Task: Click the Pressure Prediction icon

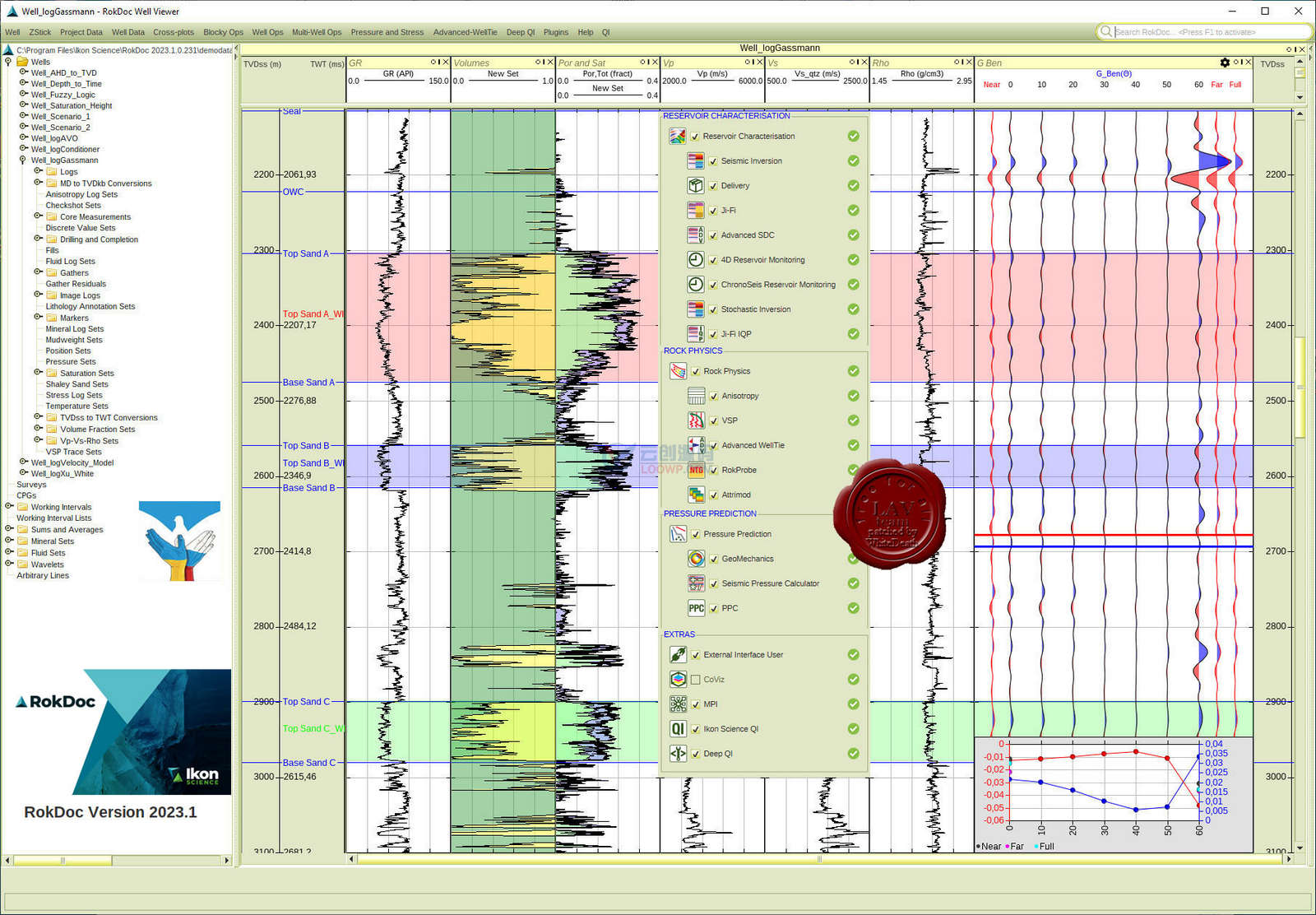Action: pos(678,534)
